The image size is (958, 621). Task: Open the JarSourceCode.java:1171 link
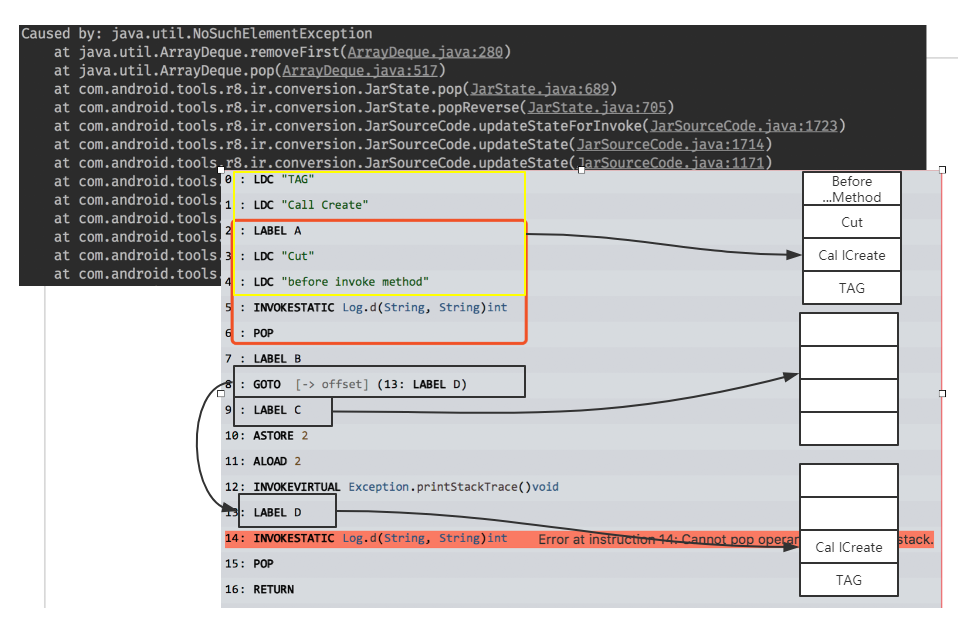673,162
